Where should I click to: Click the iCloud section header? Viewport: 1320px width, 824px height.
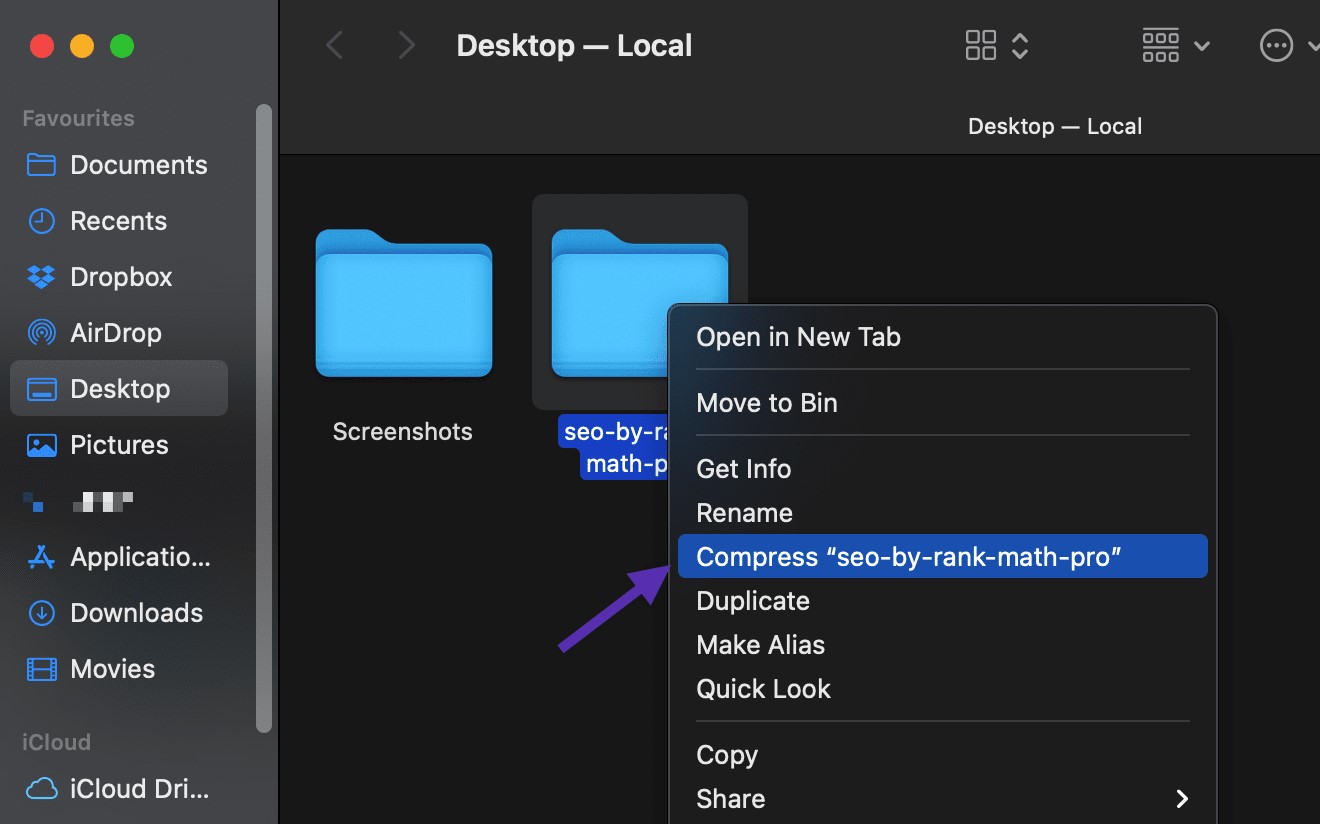point(57,742)
